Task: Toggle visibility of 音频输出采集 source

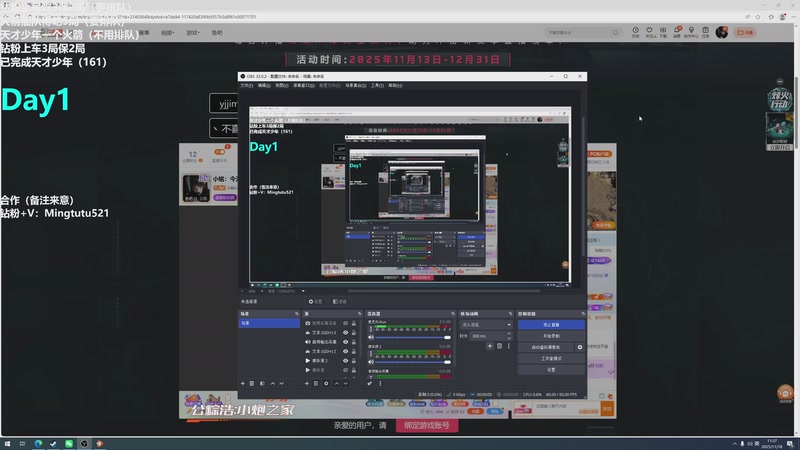Action: pyautogui.click(x=345, y=342)
